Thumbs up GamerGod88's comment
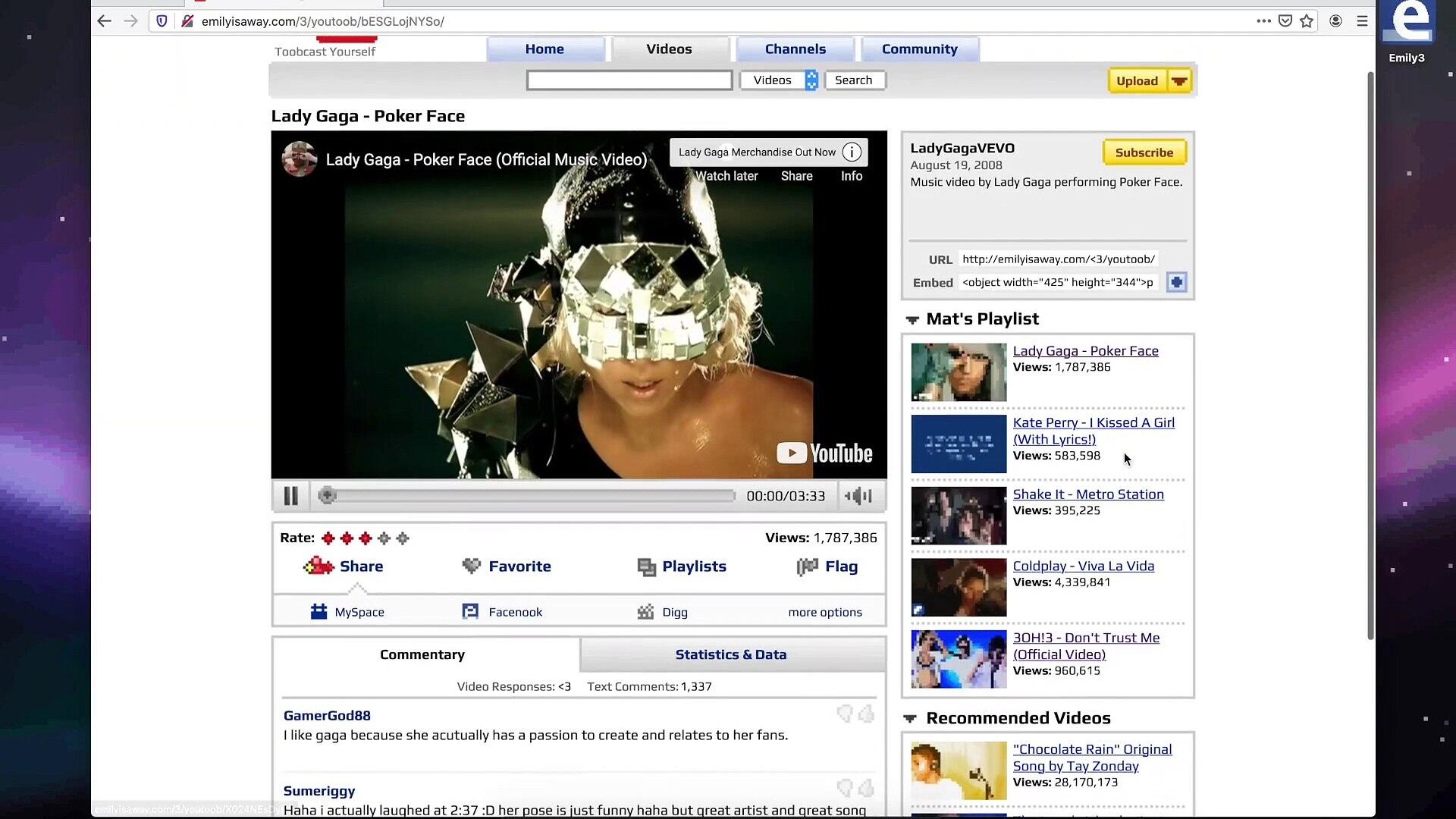Image resolution: width=1456 pixels, height=819 pixels. pos(866,714)
